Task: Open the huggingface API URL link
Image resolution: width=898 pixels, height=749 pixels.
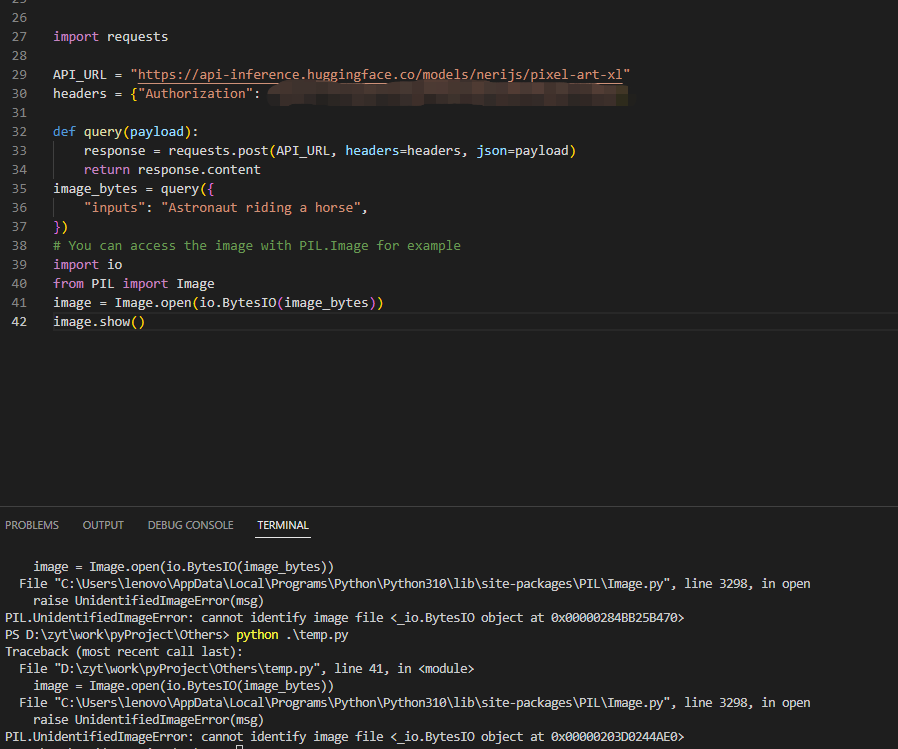Action: point(384,75)
